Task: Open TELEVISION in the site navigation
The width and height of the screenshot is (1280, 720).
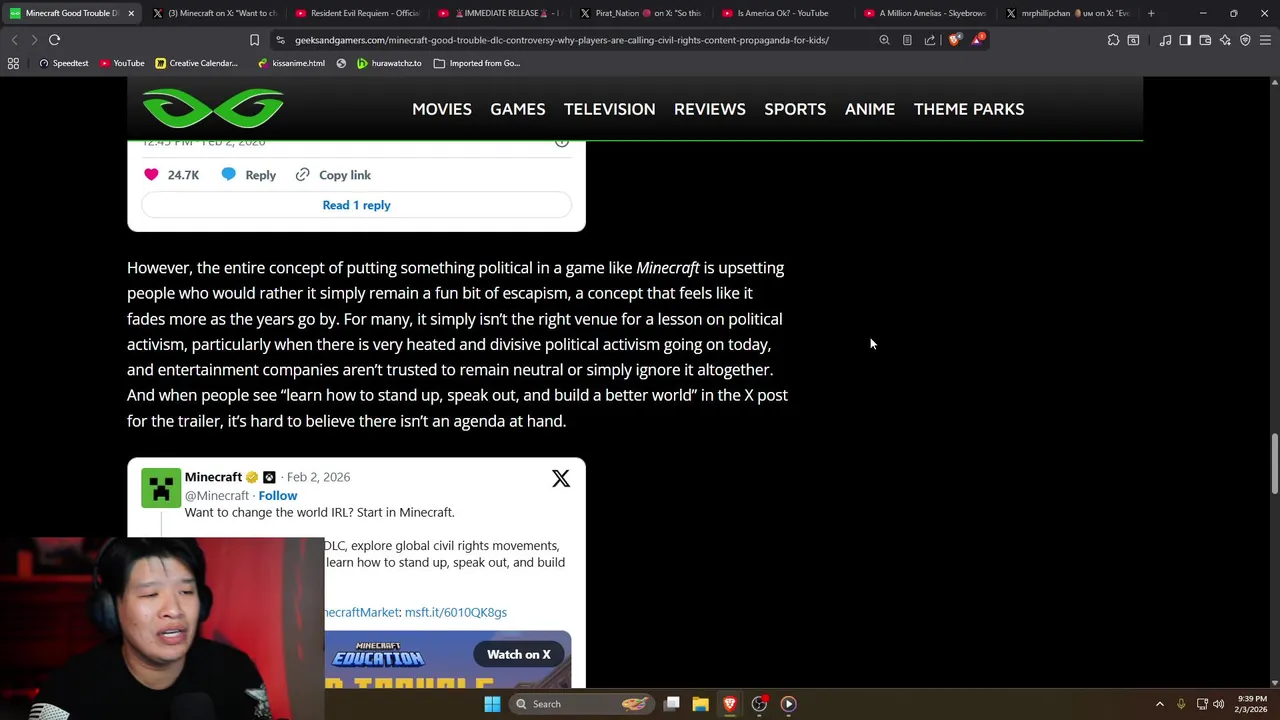Action: coord(610,109)
